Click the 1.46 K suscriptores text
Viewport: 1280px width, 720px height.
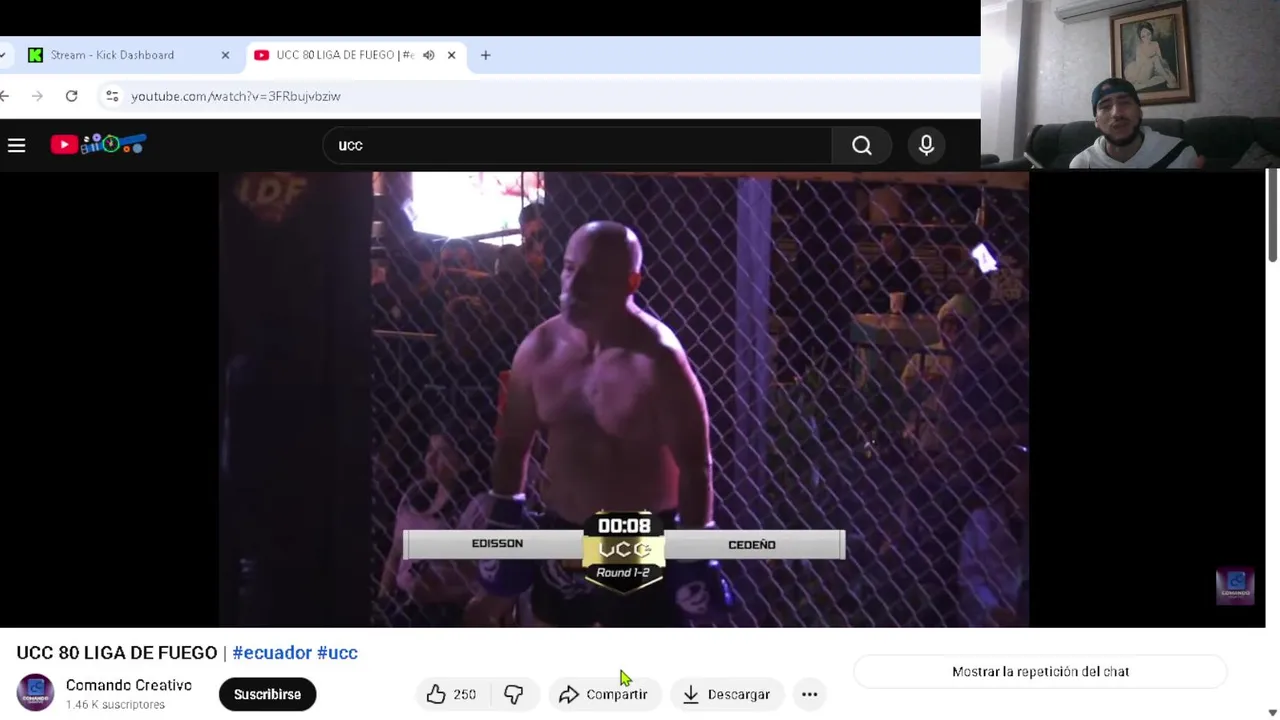pyautogui.click(x=115, y=705)
